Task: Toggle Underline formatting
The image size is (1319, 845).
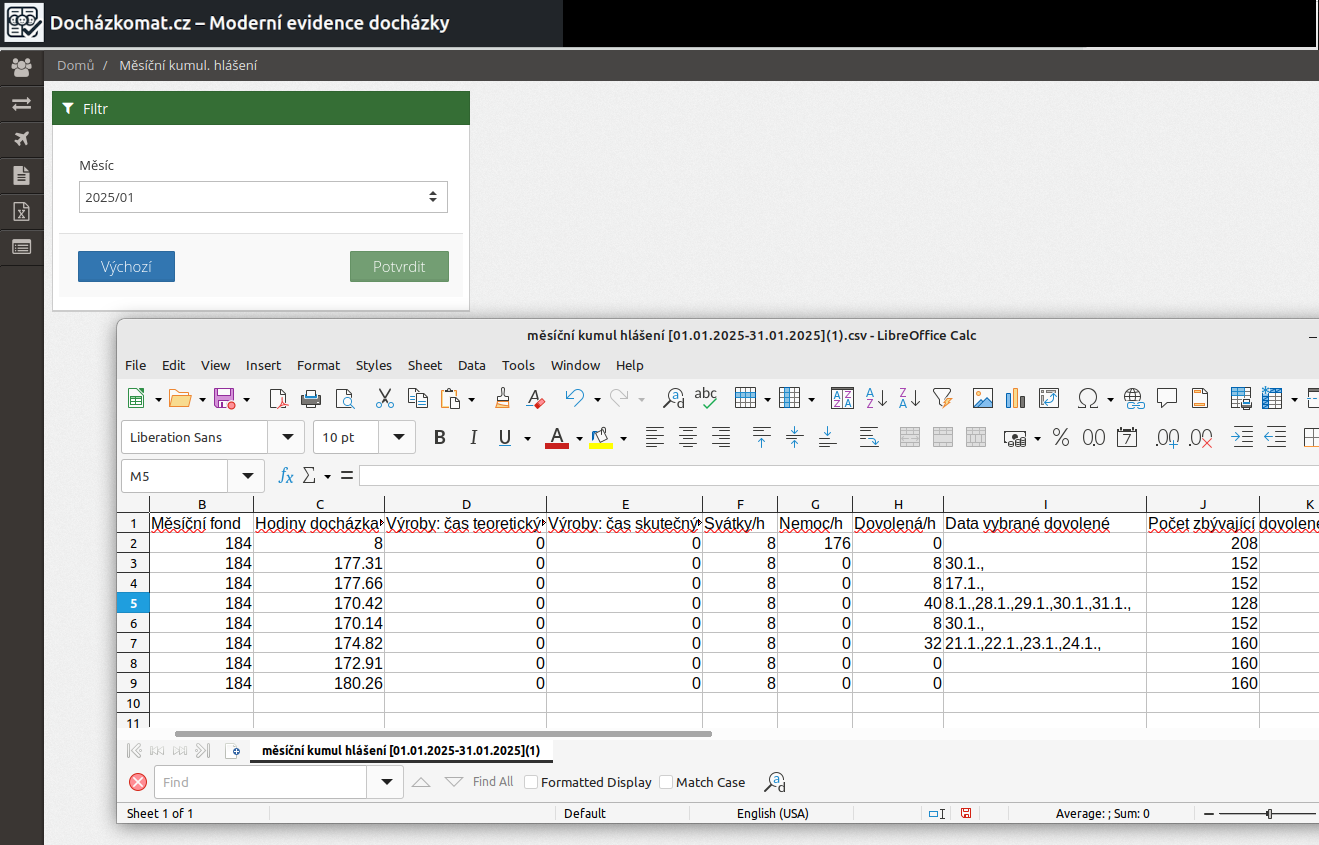Action: tap(504, 437)
